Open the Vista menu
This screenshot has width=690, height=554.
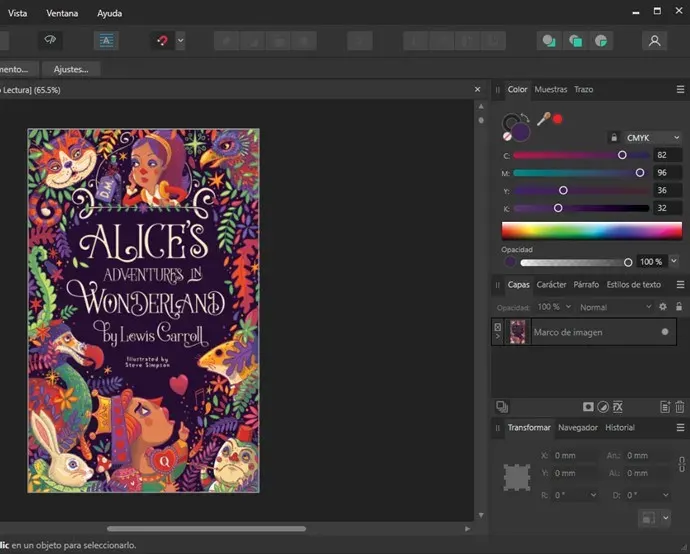(x=18, y=13)
